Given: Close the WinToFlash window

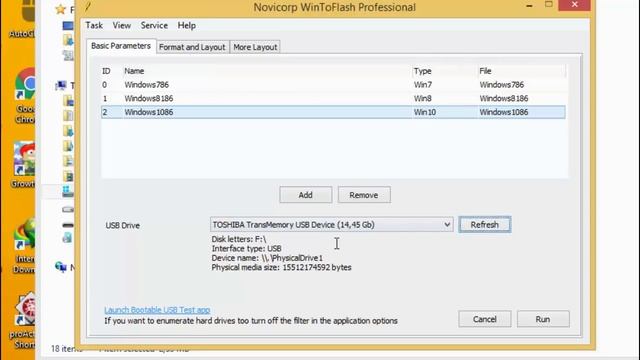Looking at the screenshot, I should coord(574,4).
